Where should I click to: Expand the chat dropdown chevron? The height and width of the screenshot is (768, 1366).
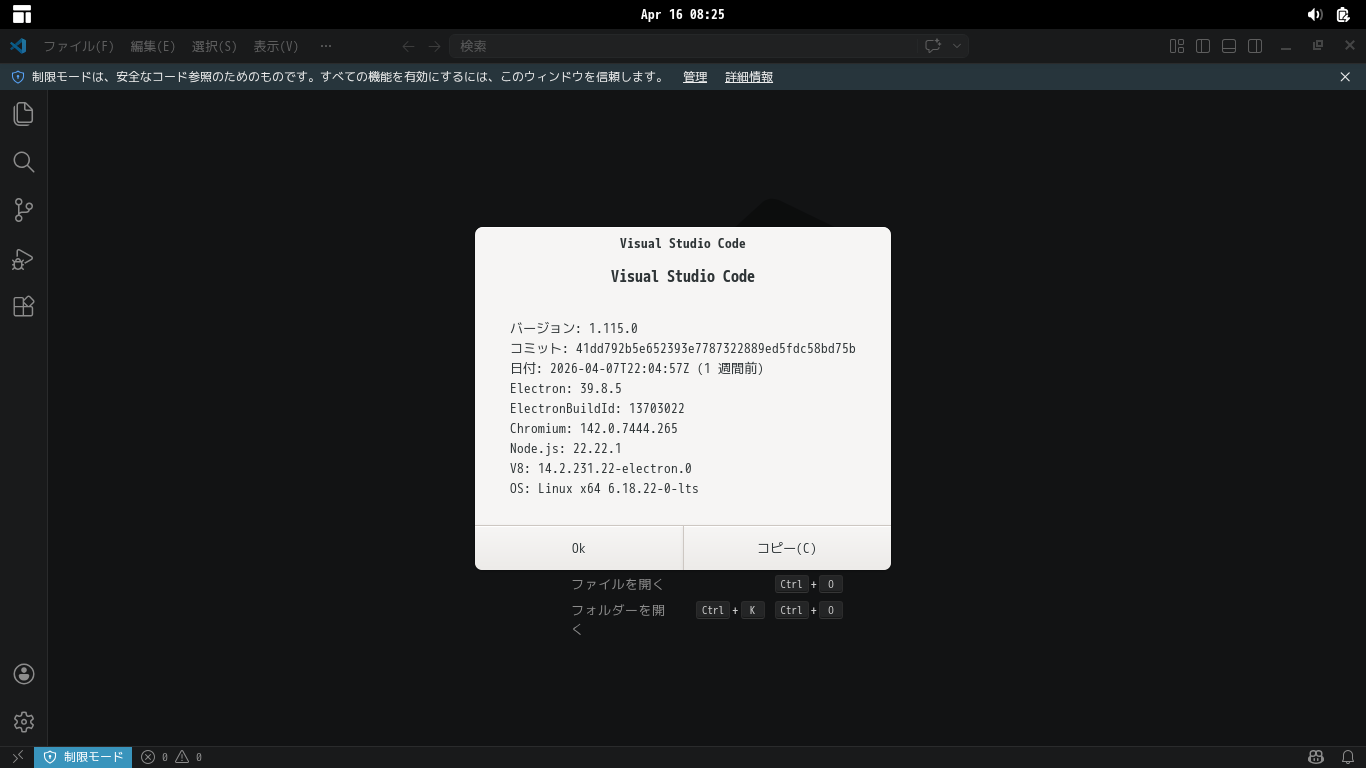click(957, 46)
